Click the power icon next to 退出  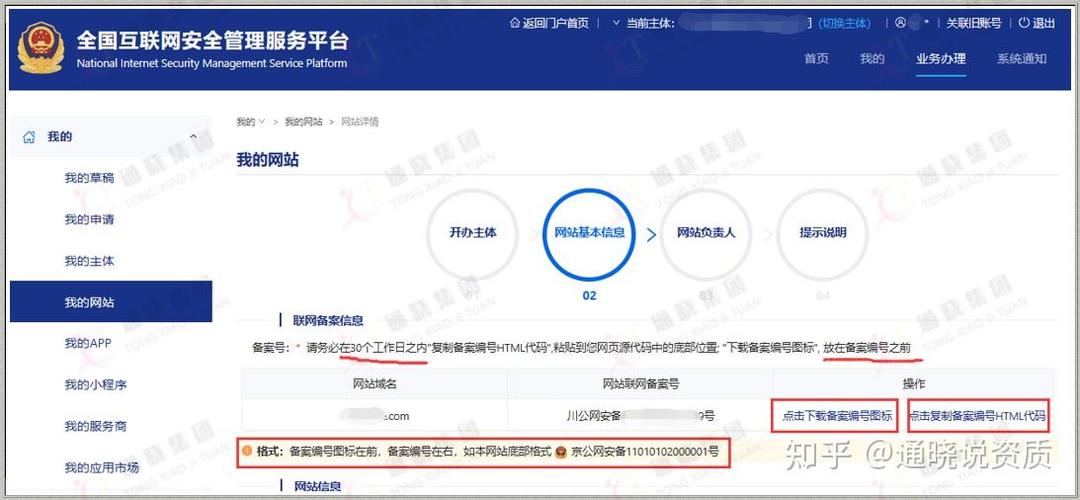[1024, 23]
